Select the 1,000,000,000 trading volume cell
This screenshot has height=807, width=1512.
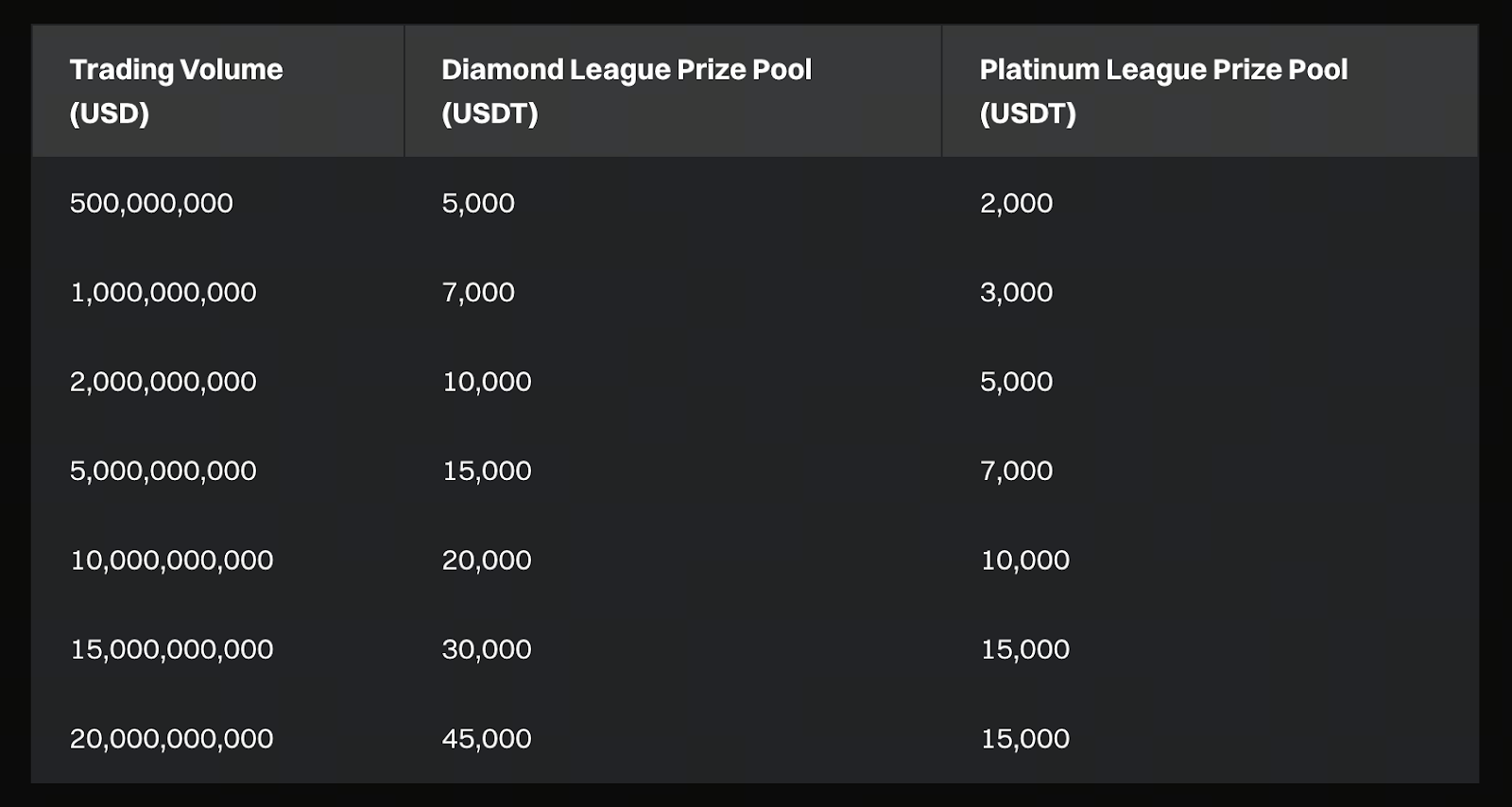coord(163,292)
